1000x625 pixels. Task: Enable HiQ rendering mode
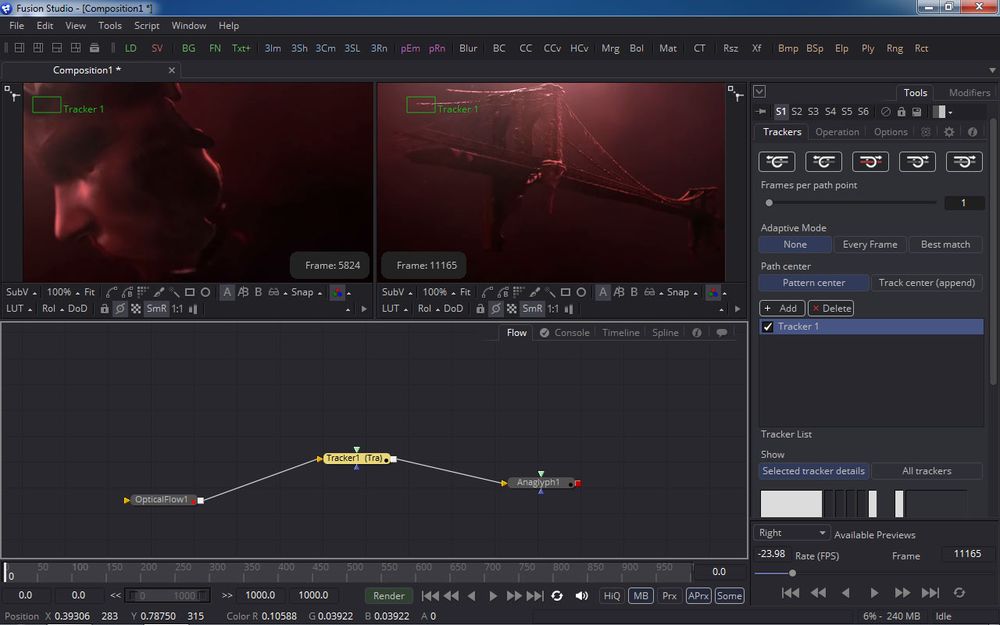click(x=611, y=595)
